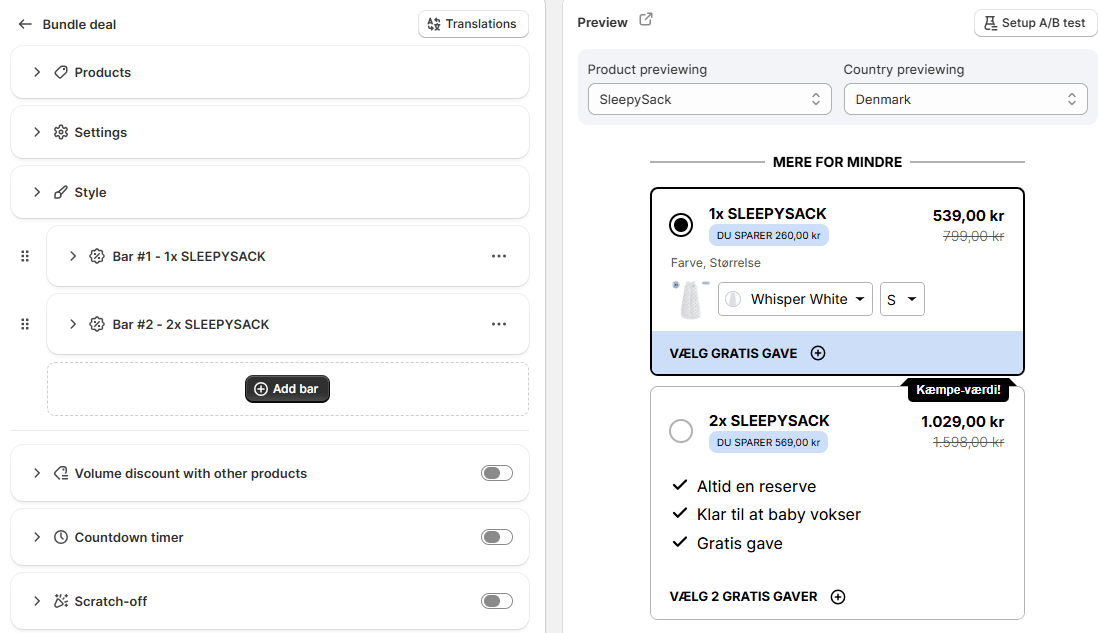Click Klar til at baby vokser bullet
1102x633 pixels.
coord(779,514)
